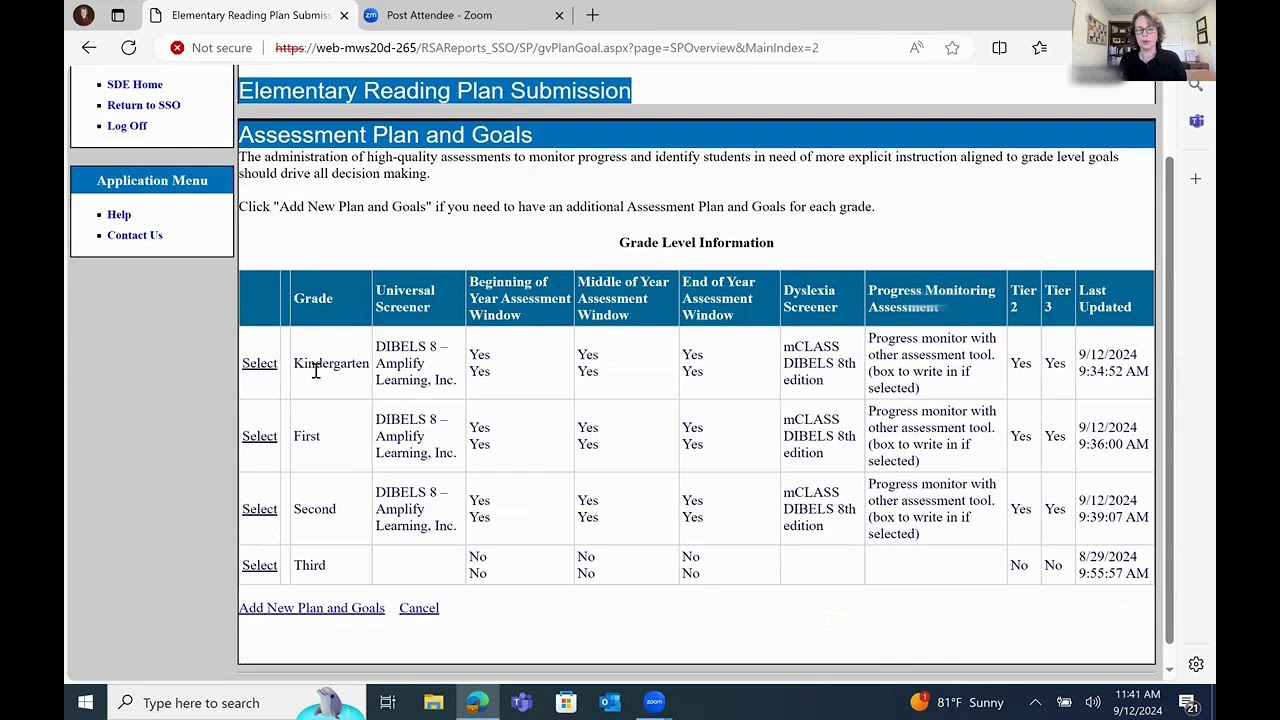Image resolution: width=1280 pixels, height=720 pixels.
Task: Click the Assessment Plan and Goals heading
Action: (385, 134)
